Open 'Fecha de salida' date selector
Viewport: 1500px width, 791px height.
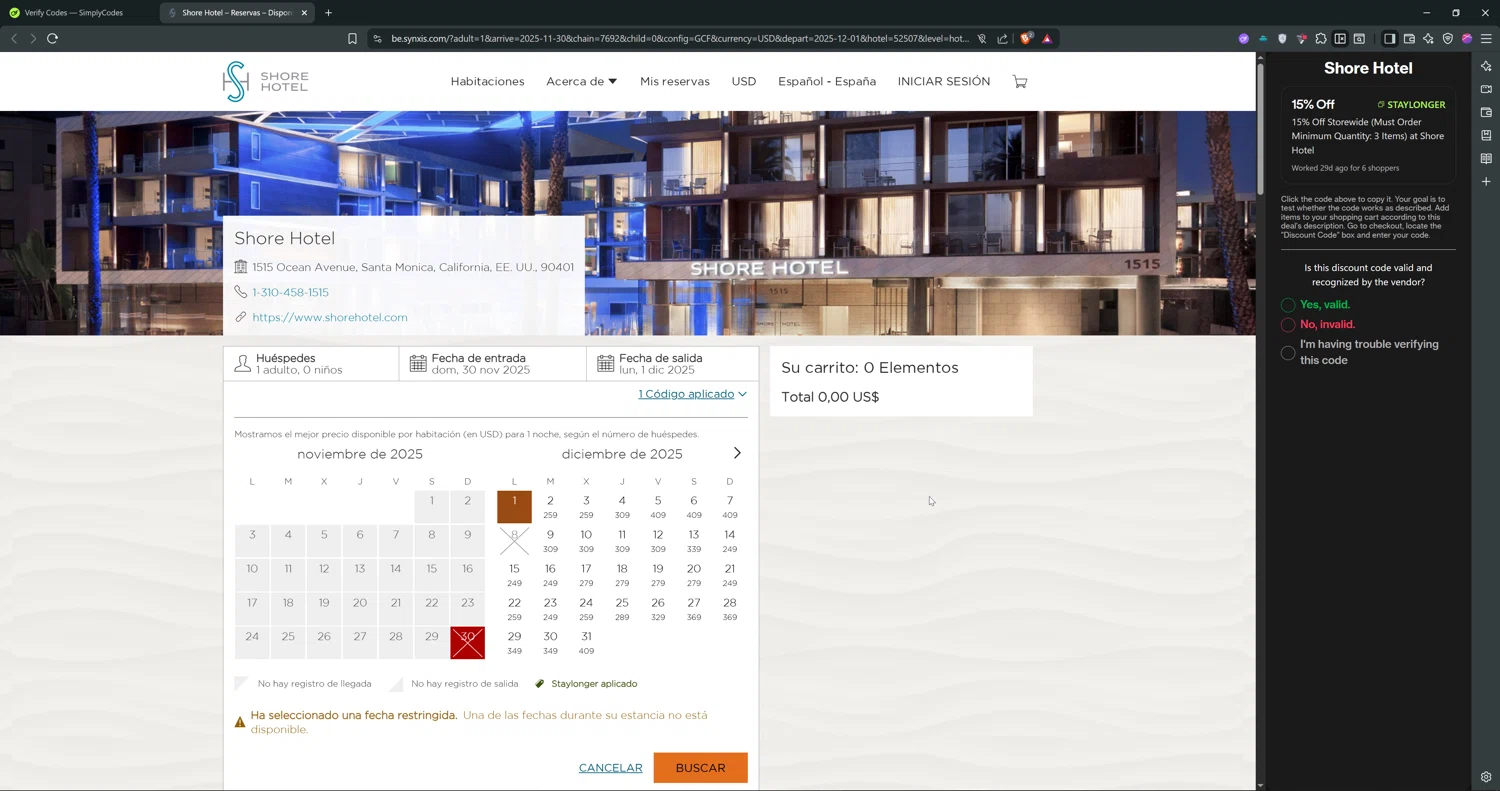click(x=673, y=364)
